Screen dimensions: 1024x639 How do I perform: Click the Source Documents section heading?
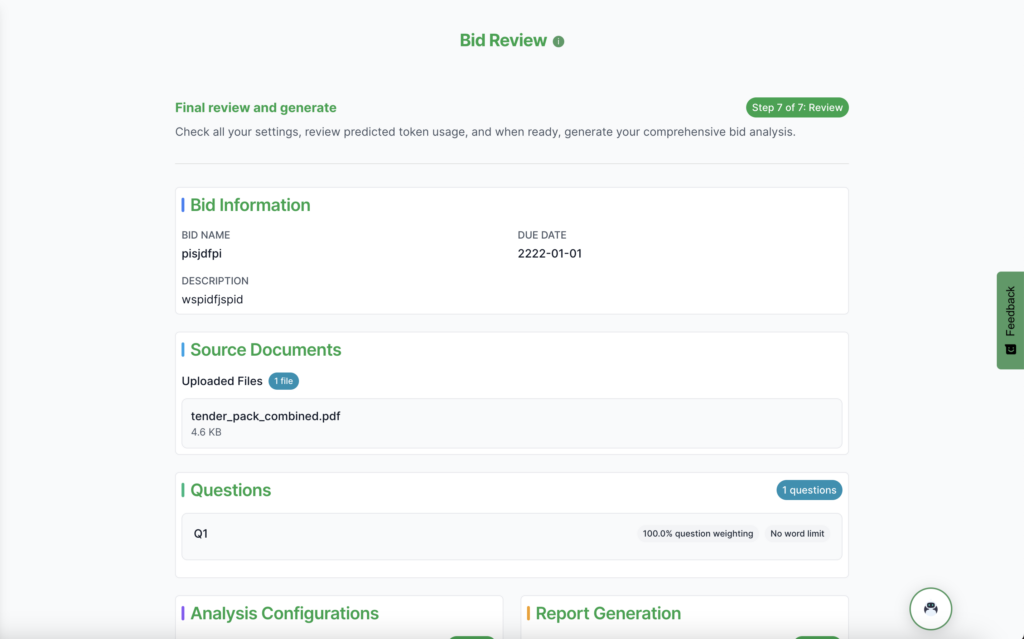265,350
